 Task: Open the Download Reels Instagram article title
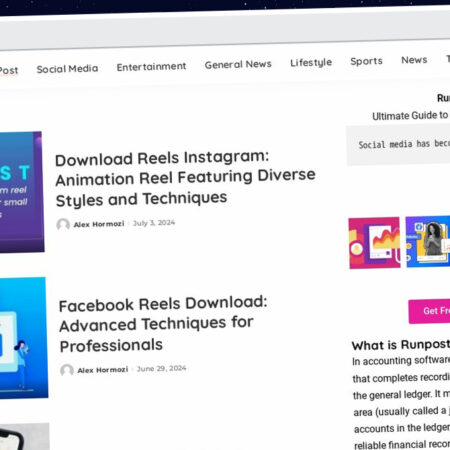pyautogui.click(x=185, y=178)
